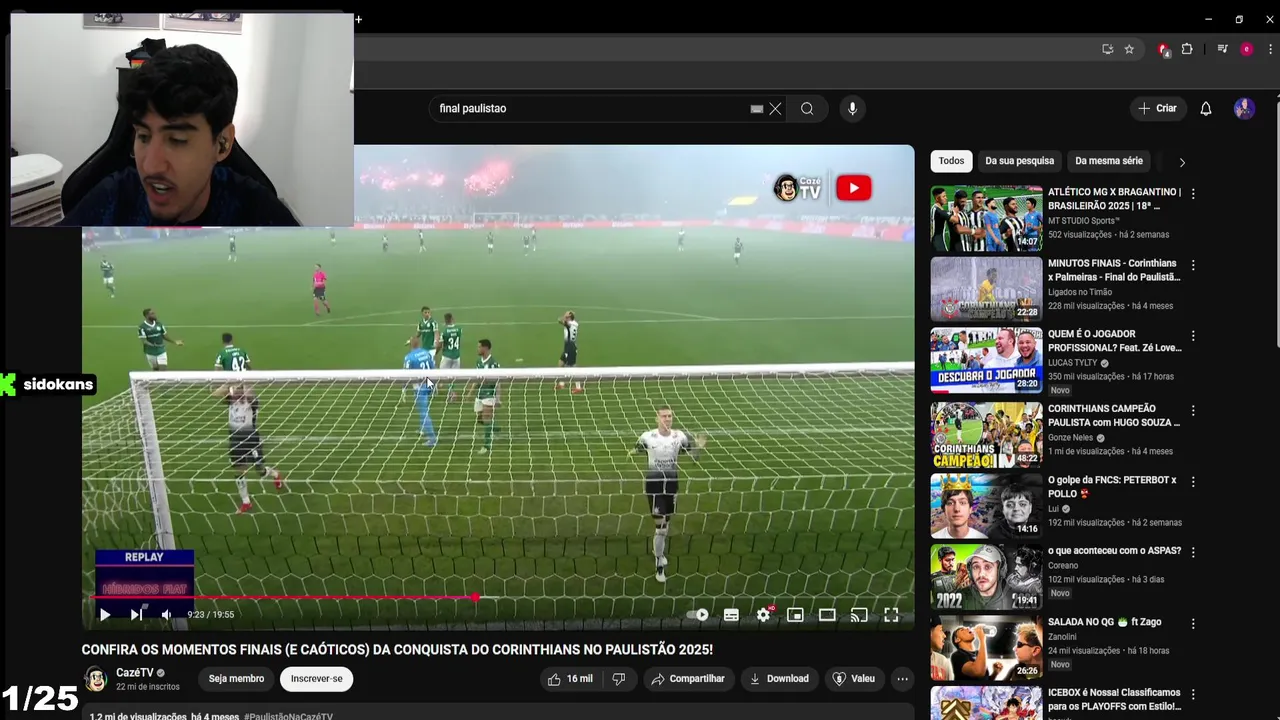Open the Criar create menu
The width and height of the screenshot is (1280, 720).
pyautogui.click(x=1158, y=108)
